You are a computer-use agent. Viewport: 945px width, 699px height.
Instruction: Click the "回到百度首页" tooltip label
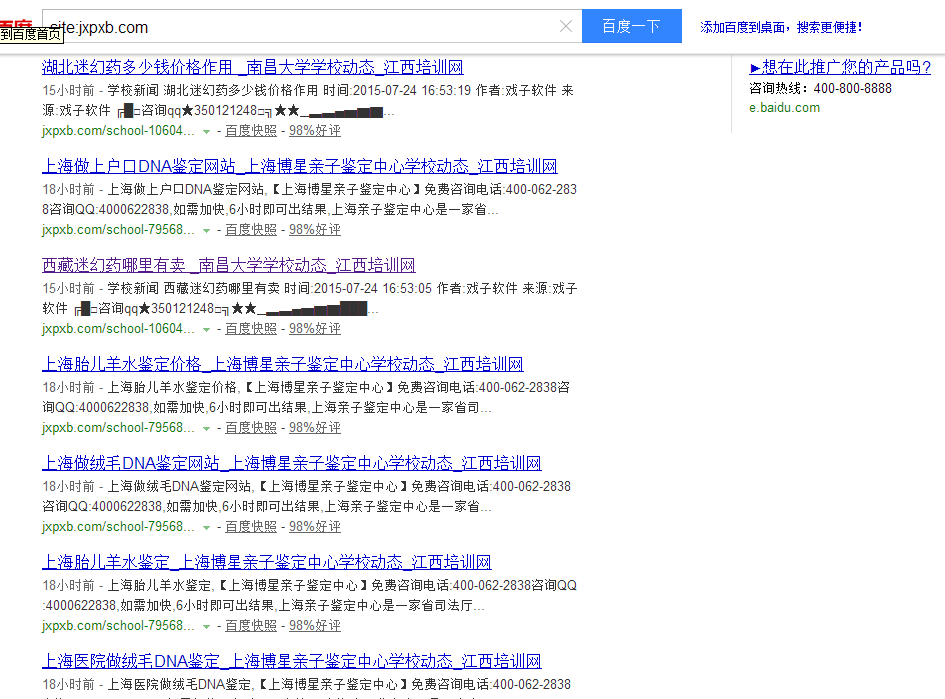tap(32, 35)
